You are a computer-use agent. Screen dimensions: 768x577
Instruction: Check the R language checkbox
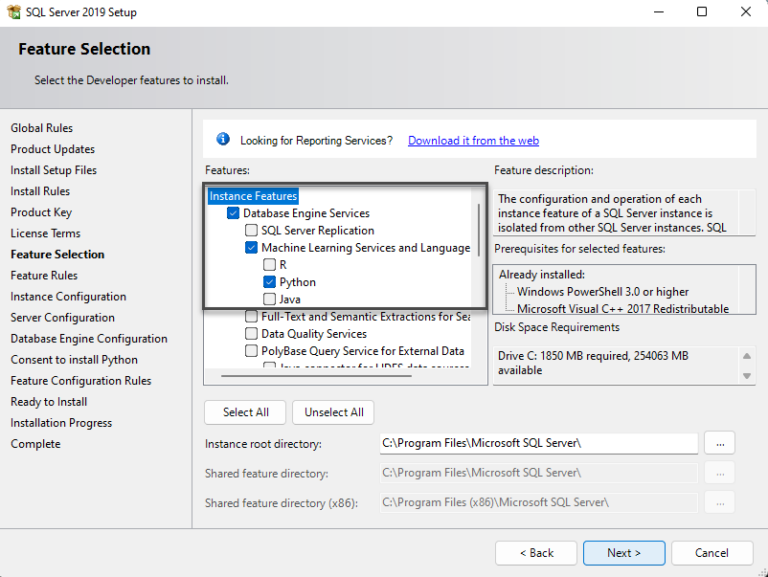[269, 265]
